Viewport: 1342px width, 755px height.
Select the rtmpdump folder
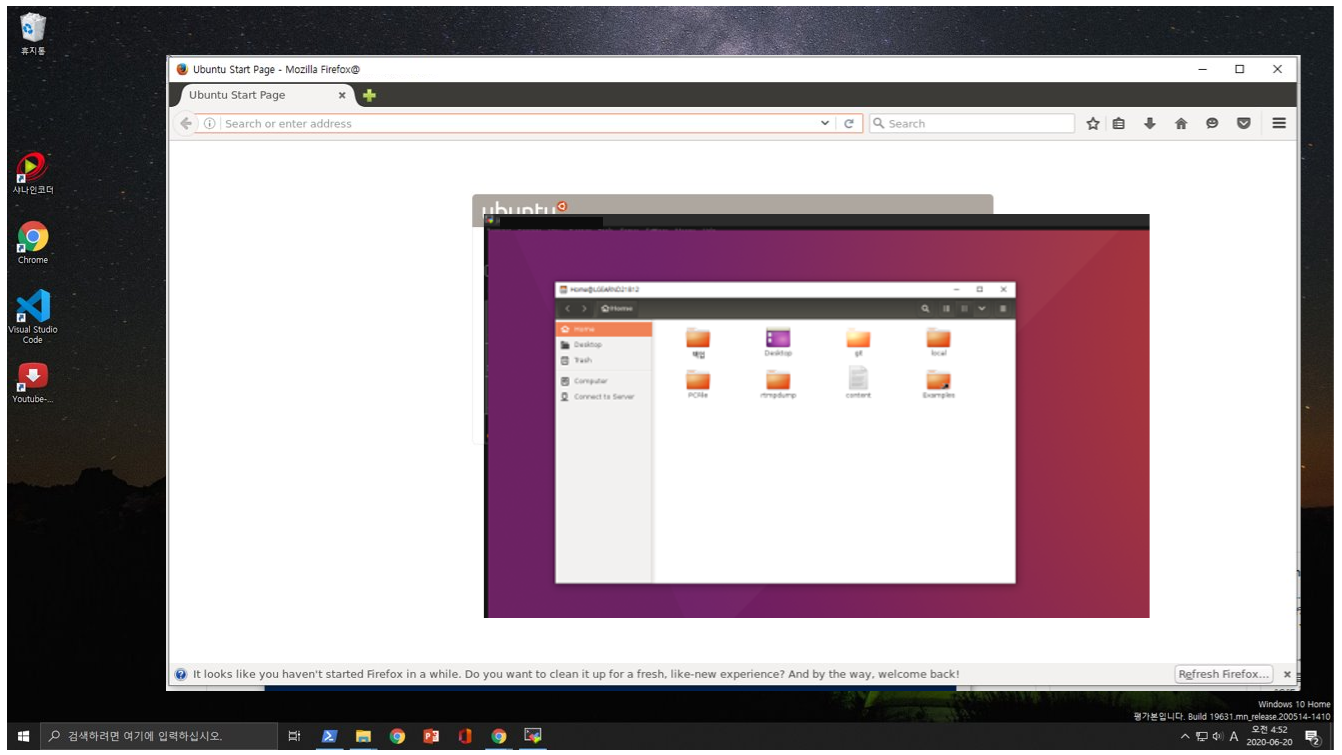778,384
